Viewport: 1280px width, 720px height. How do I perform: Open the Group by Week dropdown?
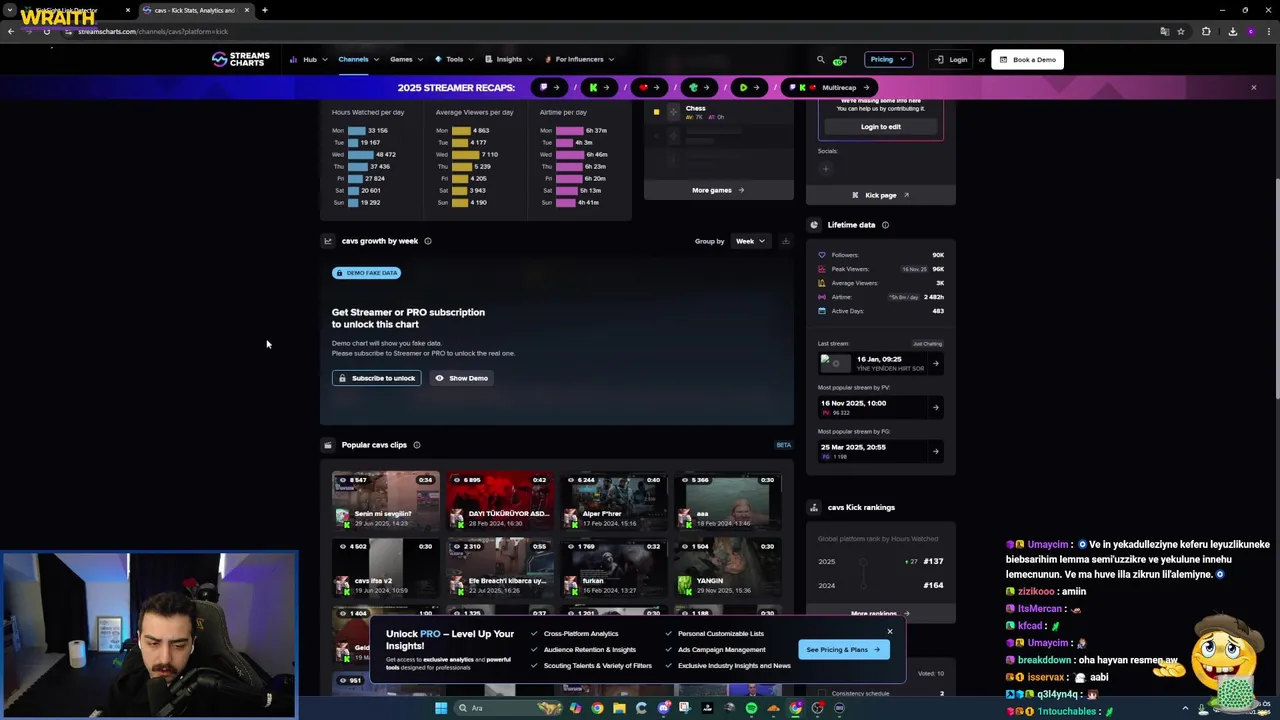coord(750,241)
